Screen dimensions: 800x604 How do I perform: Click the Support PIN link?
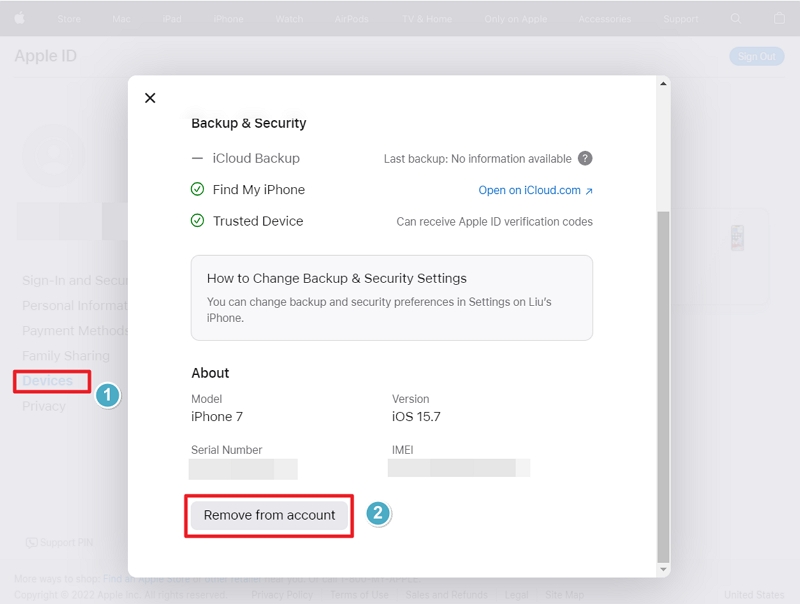66,542
